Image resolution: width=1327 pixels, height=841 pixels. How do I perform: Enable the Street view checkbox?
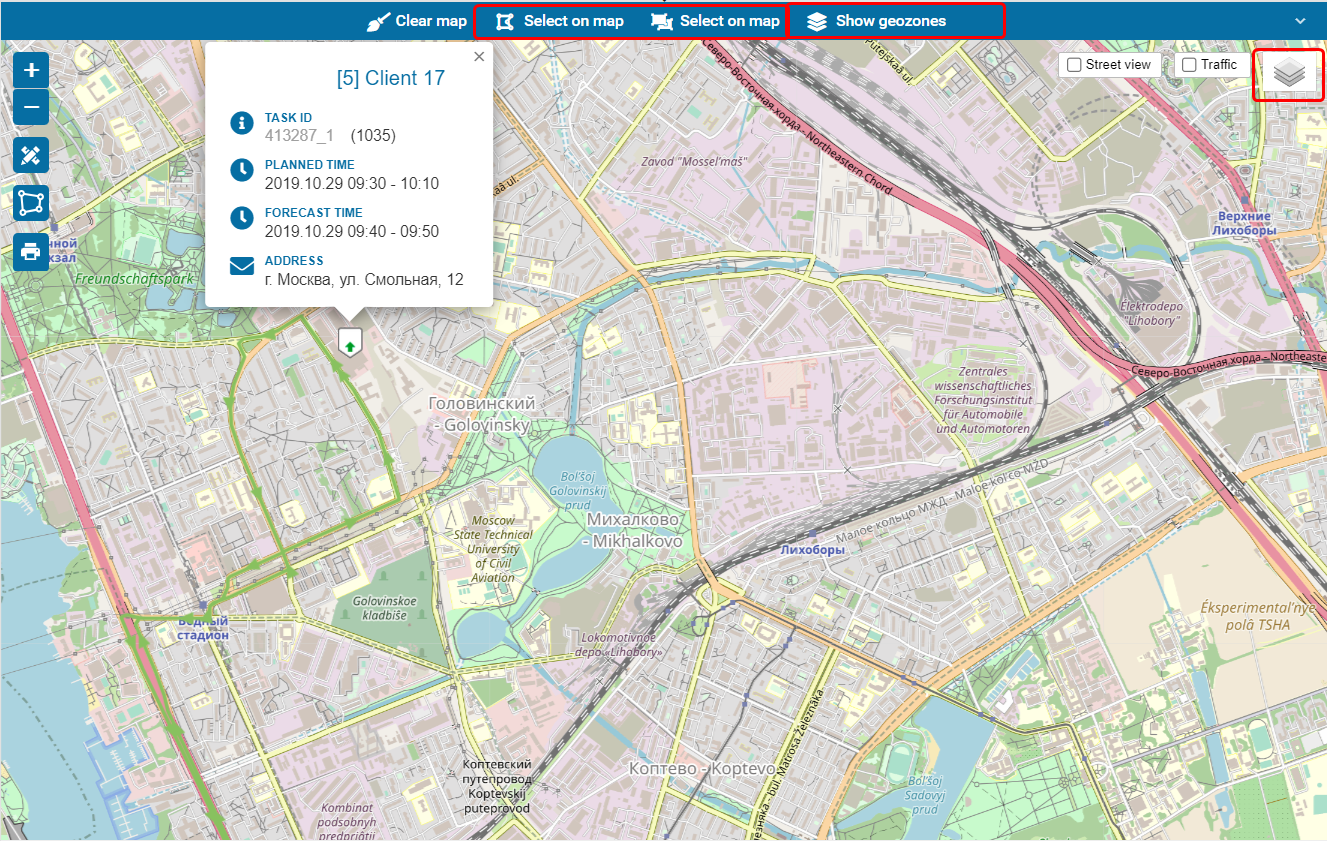[x=1074, y=65]
